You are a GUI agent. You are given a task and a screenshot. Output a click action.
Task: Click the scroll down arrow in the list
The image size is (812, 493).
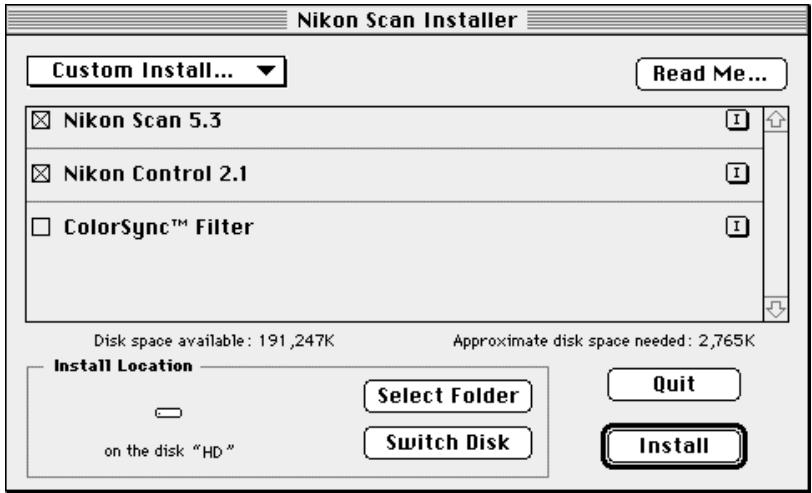[776, 309]
